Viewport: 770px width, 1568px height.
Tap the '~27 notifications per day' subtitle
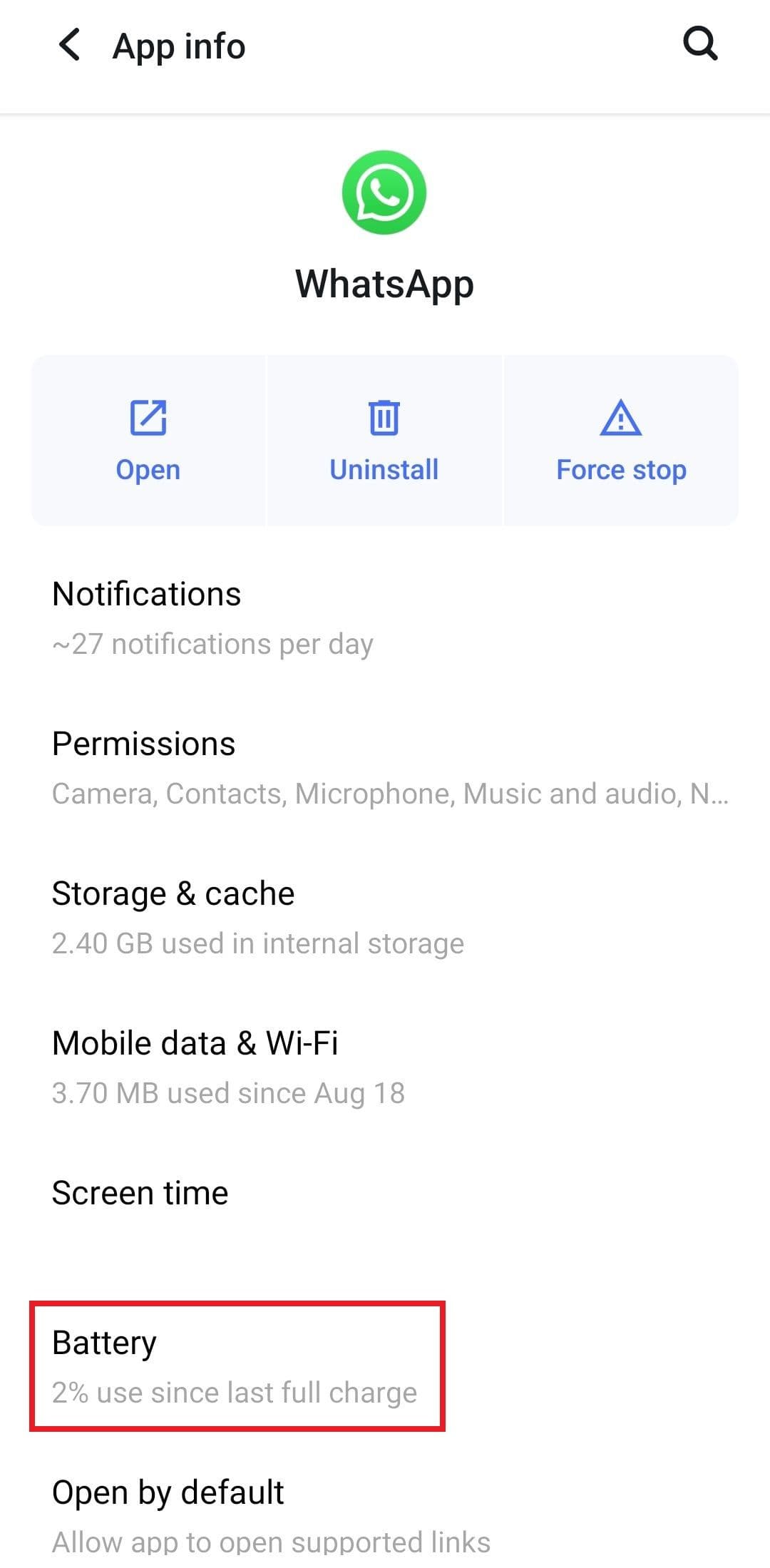tap(212, 644)
